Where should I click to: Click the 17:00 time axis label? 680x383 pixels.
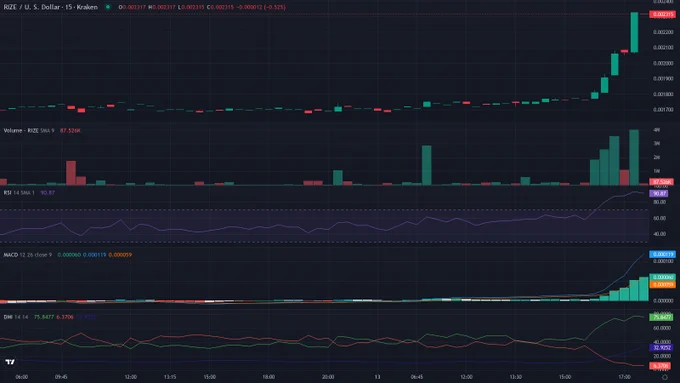(x=624, y=377)
